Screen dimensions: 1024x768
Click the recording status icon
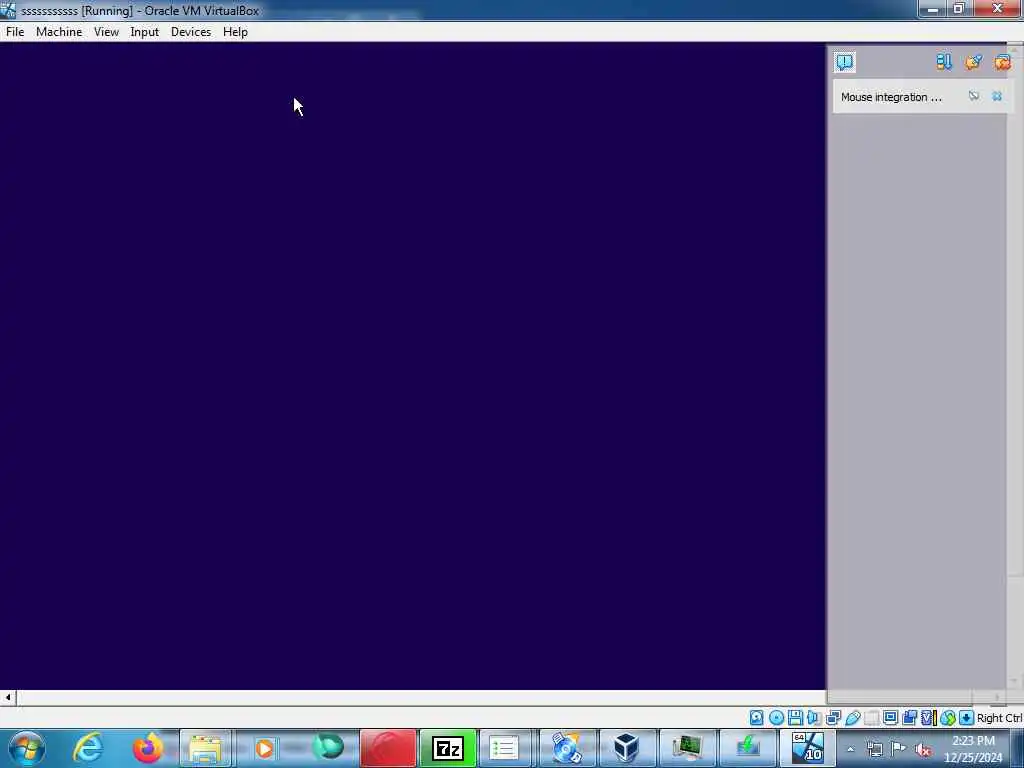[909, 718]
